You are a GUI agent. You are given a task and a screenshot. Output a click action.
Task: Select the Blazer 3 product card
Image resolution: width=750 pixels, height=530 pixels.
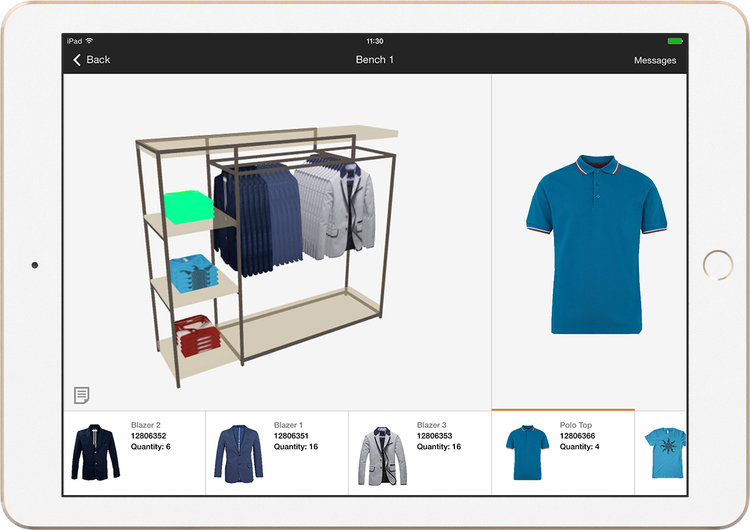coord(420,453)
